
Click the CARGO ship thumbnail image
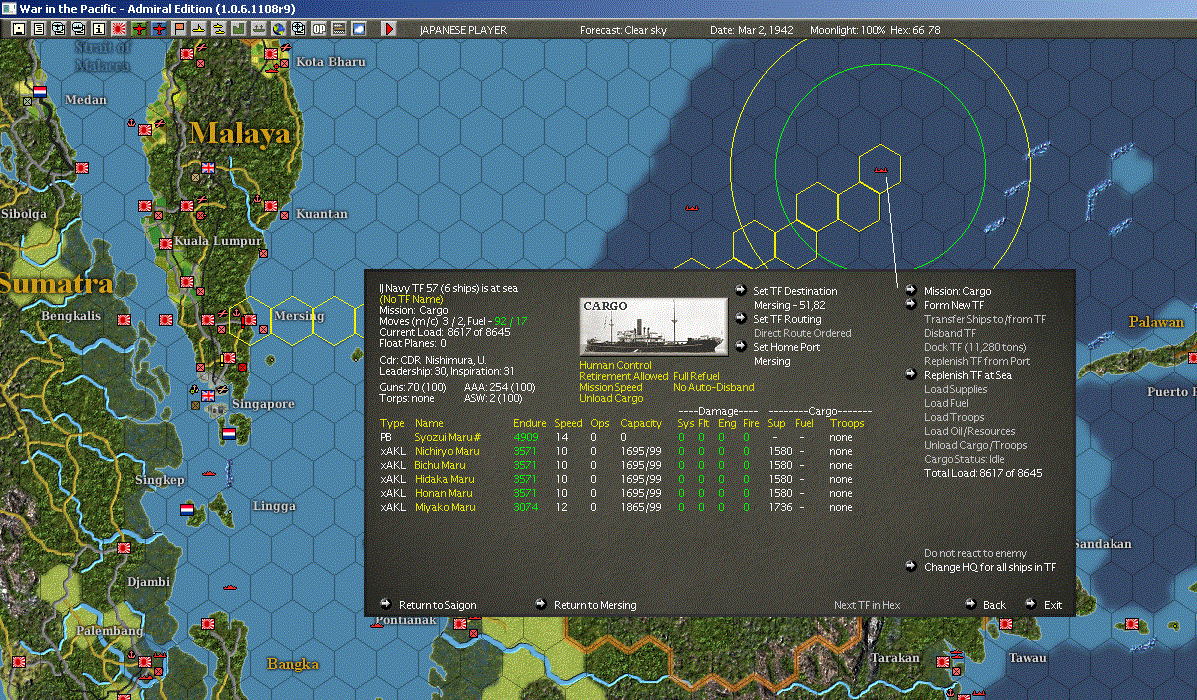pyautogui.click(x=653, y=327)
